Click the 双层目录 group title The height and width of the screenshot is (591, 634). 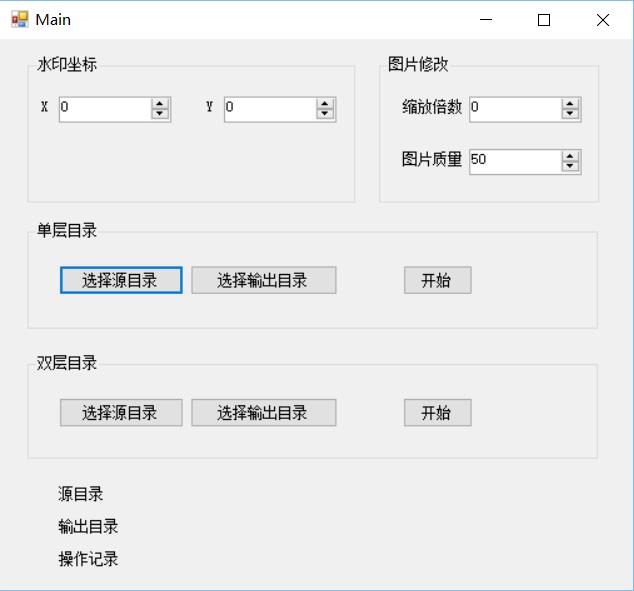[67, 363]
